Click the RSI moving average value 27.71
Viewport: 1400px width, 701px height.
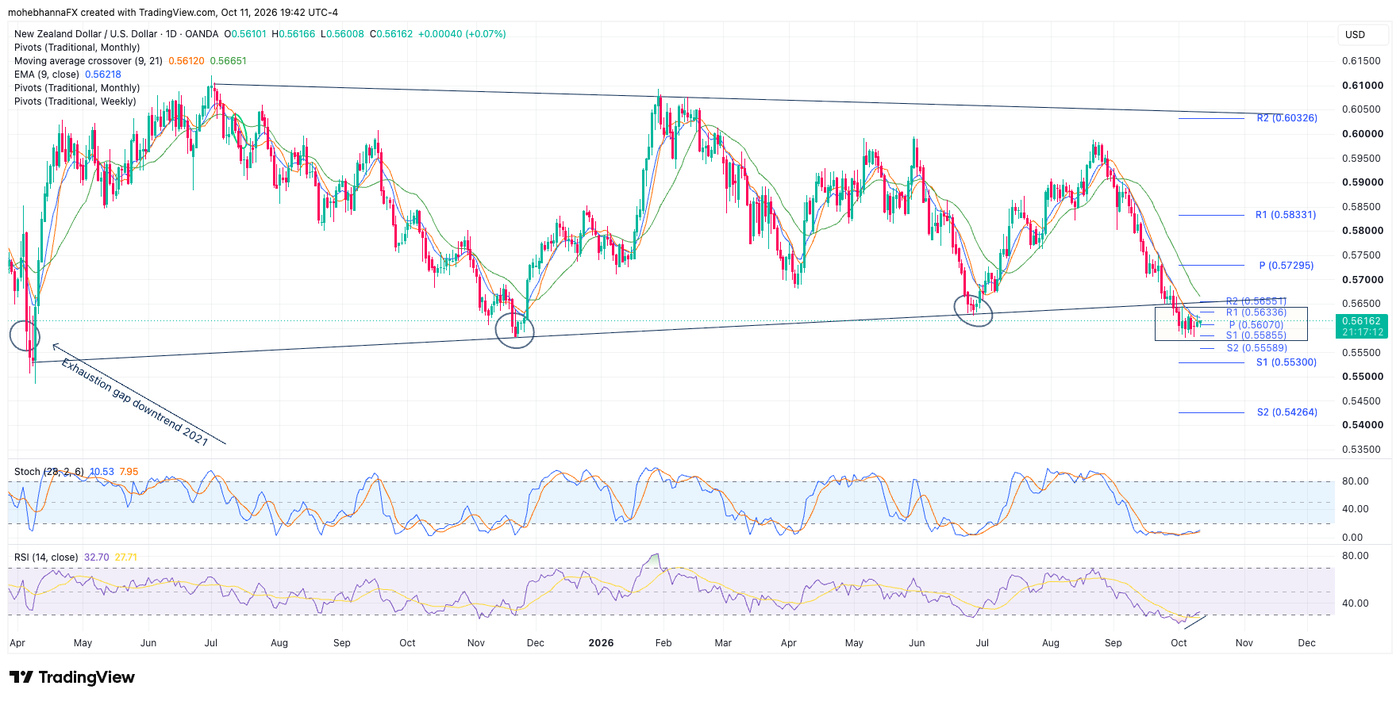pos(125,557)
